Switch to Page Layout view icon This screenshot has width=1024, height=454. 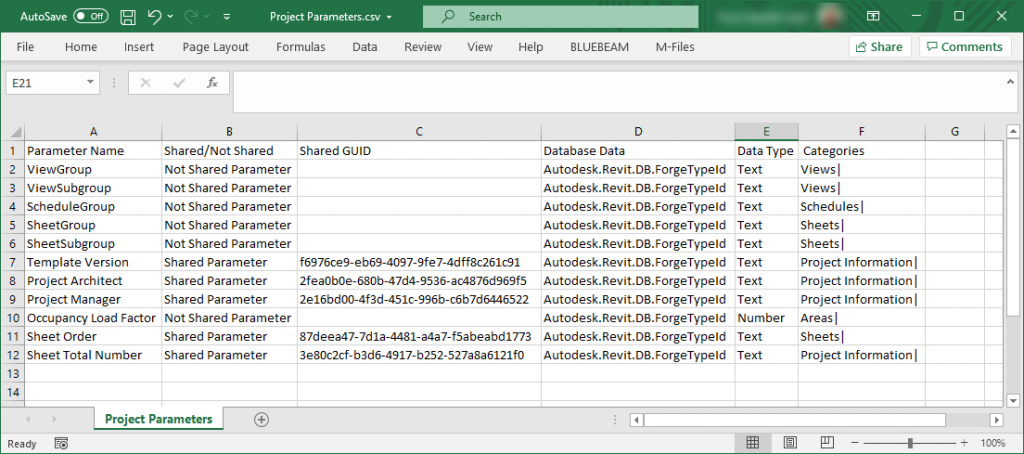pyautogui.click(x=790, y=443)
